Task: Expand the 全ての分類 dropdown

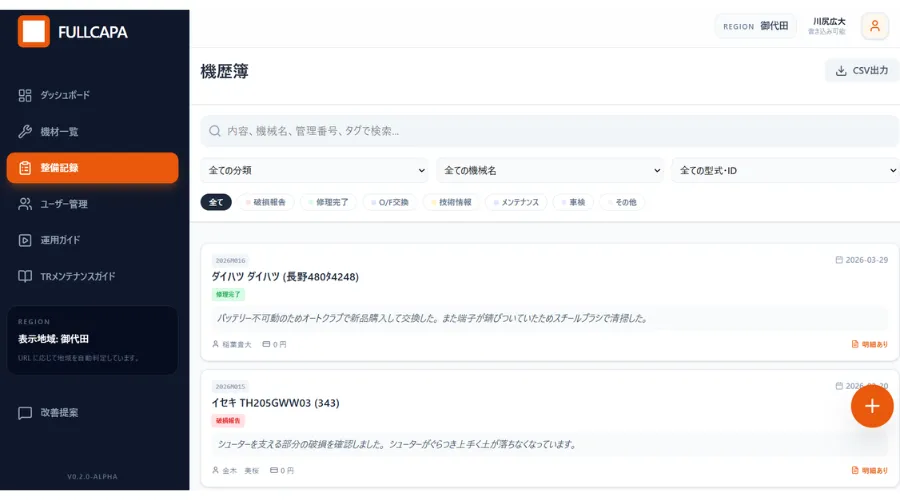Action: pyautogui.click(x=314, y=171)
